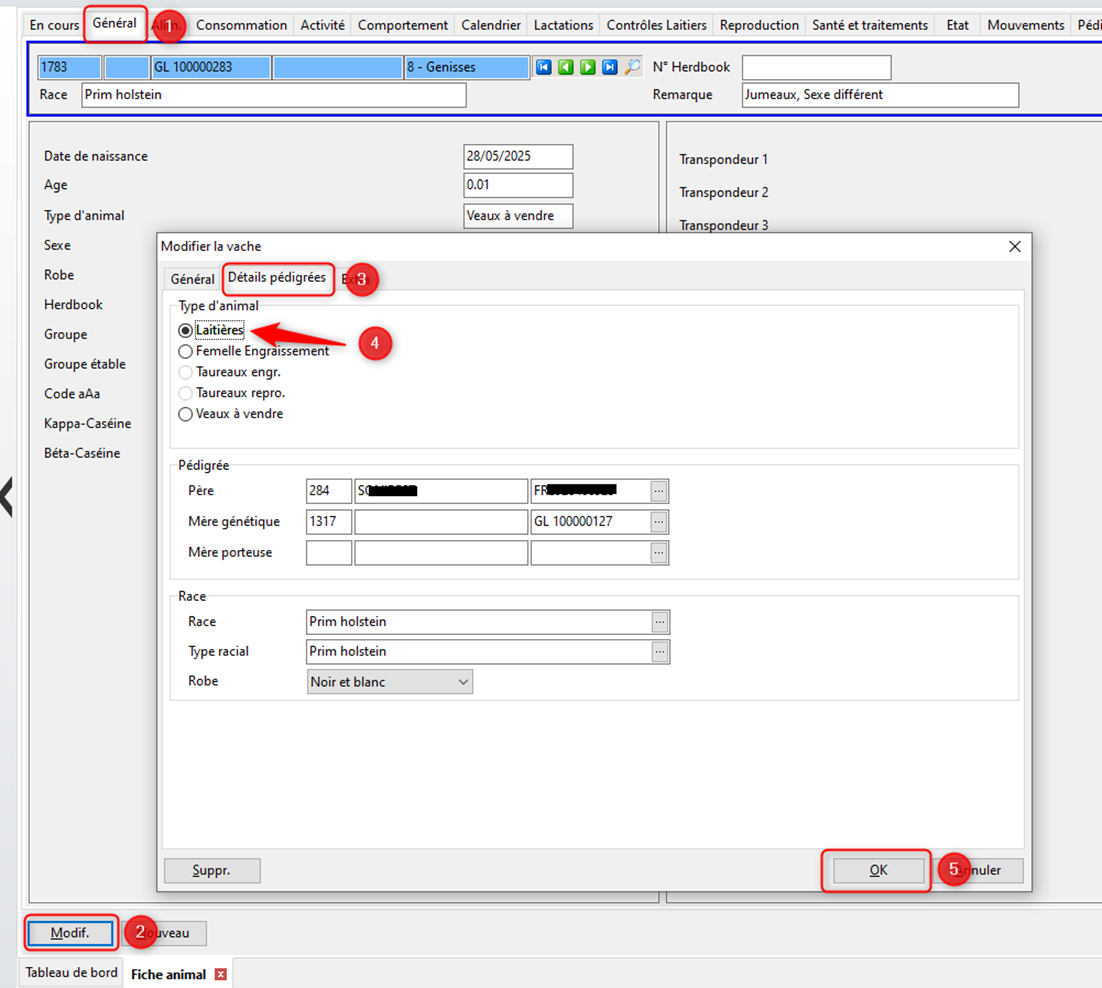Click the N° Herdbook input field
1102x988 pixels.
point(816,68)
